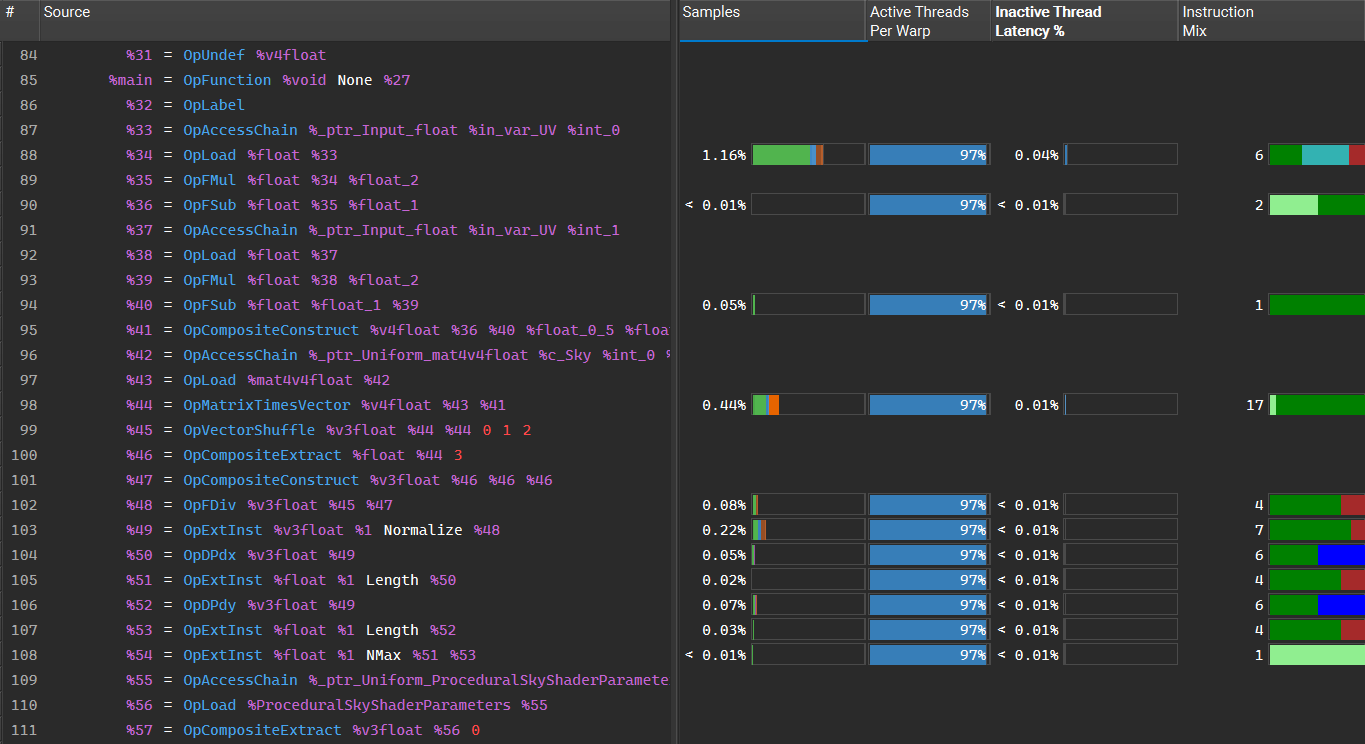The width and height of the screenshot is (1365, 744).
Task: Click the Source column header
Action: coord(354,21)
